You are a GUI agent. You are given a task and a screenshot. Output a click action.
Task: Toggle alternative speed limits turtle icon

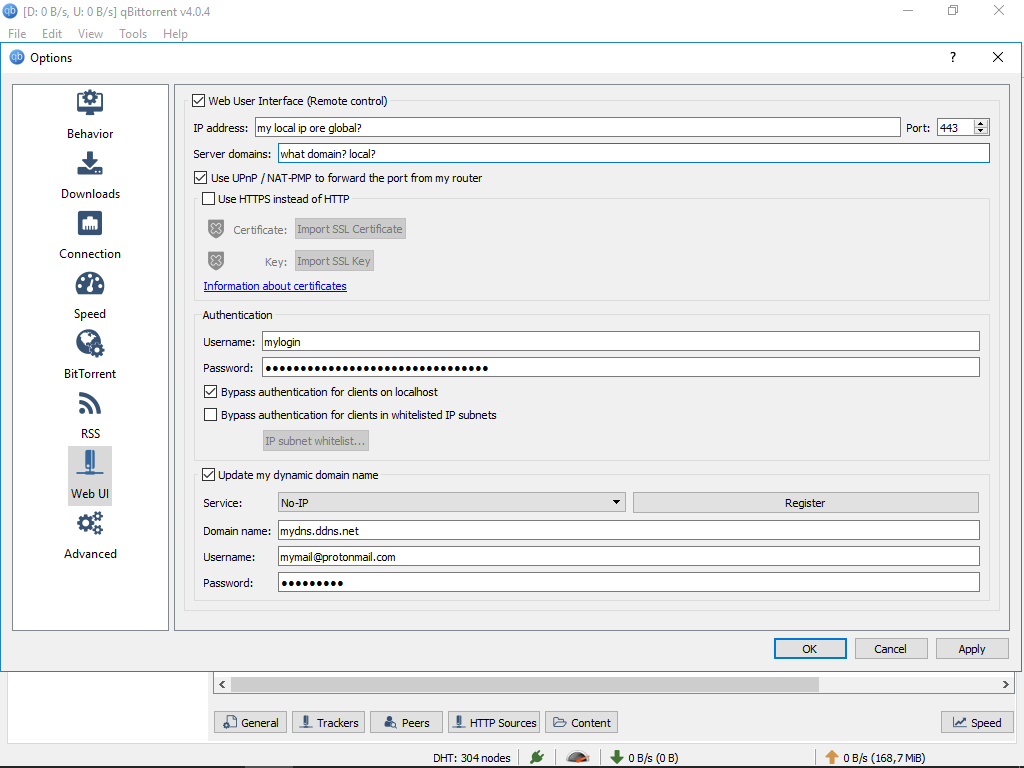578,757
